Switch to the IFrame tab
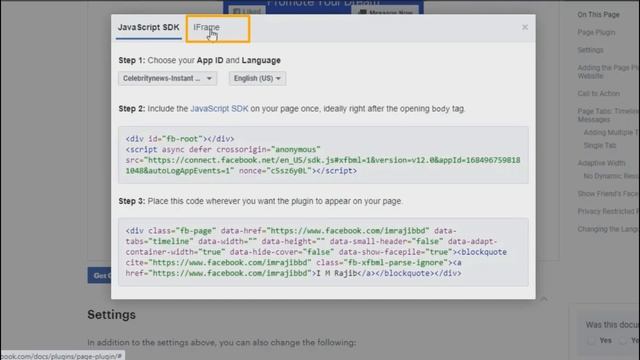This screenshot has height=360, width=640. coord(207,27)
